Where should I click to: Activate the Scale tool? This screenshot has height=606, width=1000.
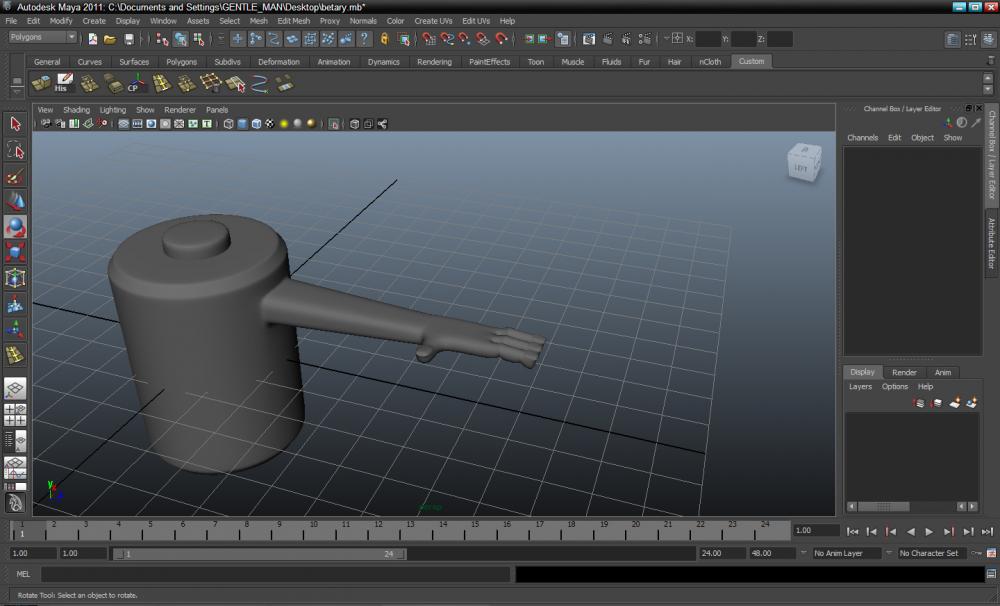pos(15,253)
